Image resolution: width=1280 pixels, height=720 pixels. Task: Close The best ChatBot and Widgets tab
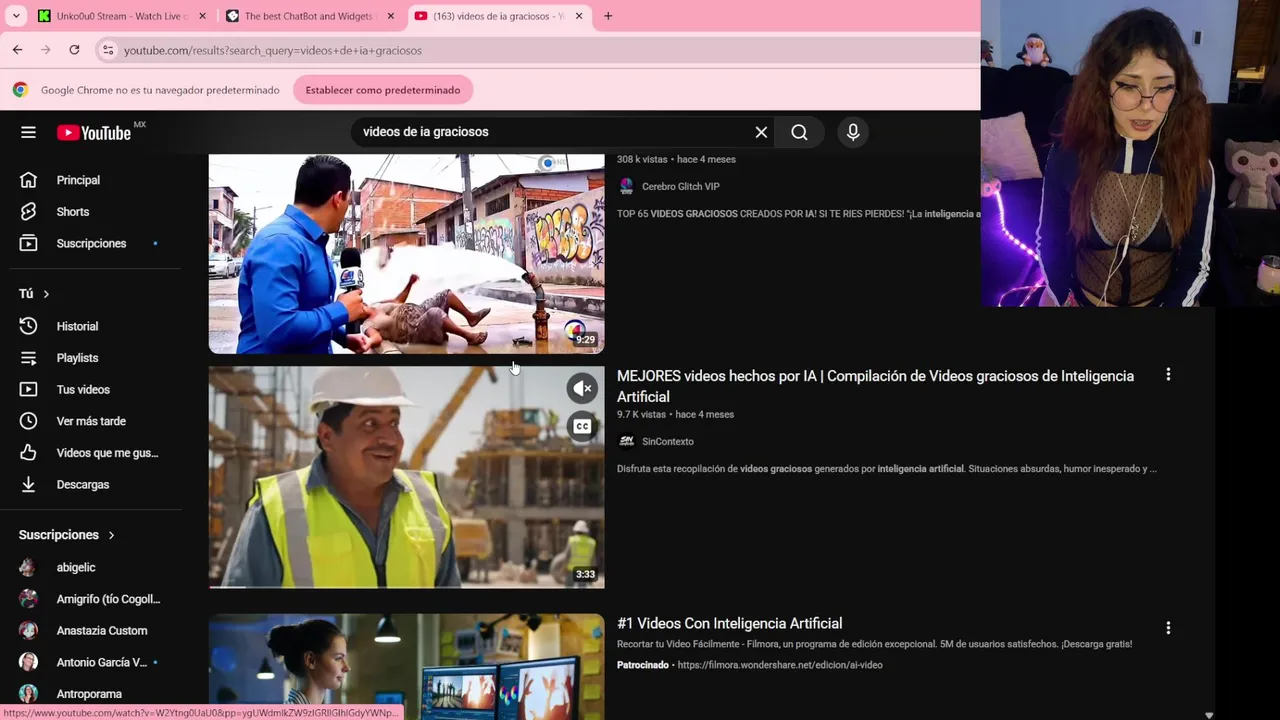tap(390, 16)
